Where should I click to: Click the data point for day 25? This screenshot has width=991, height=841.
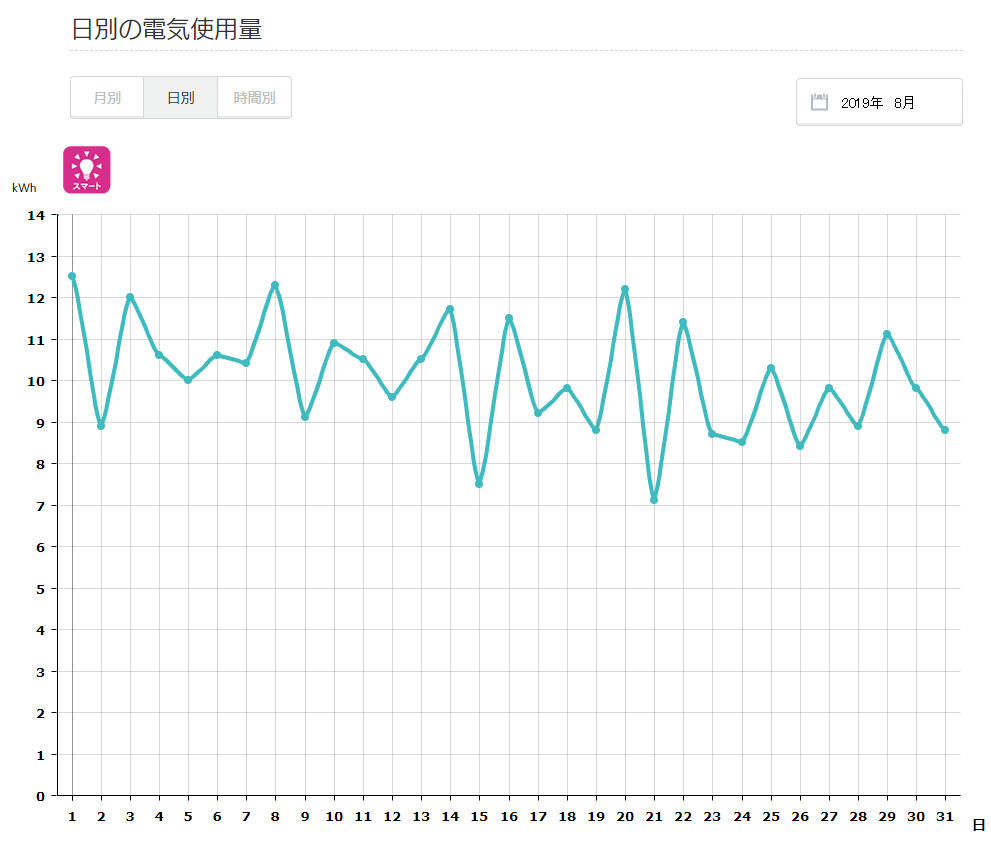[771, 368]
